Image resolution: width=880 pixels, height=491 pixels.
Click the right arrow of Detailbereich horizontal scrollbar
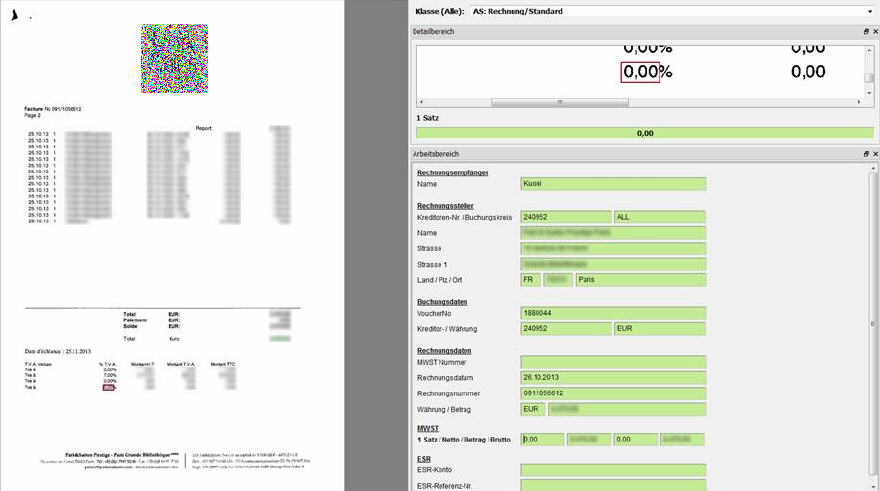coord(859,102)
